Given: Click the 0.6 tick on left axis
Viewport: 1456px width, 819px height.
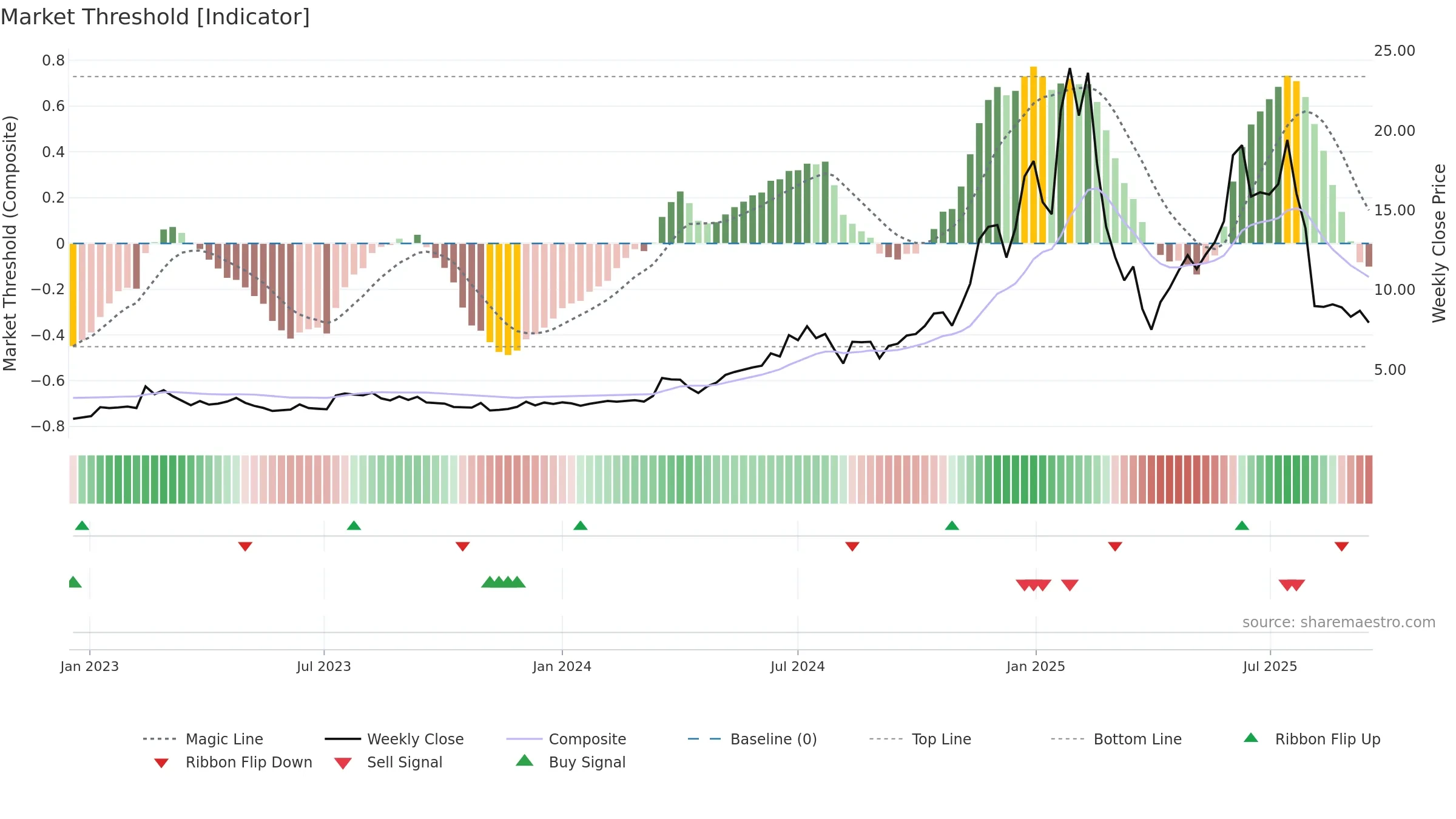Looking at the screenshot, I should click(x=53, y=106).
